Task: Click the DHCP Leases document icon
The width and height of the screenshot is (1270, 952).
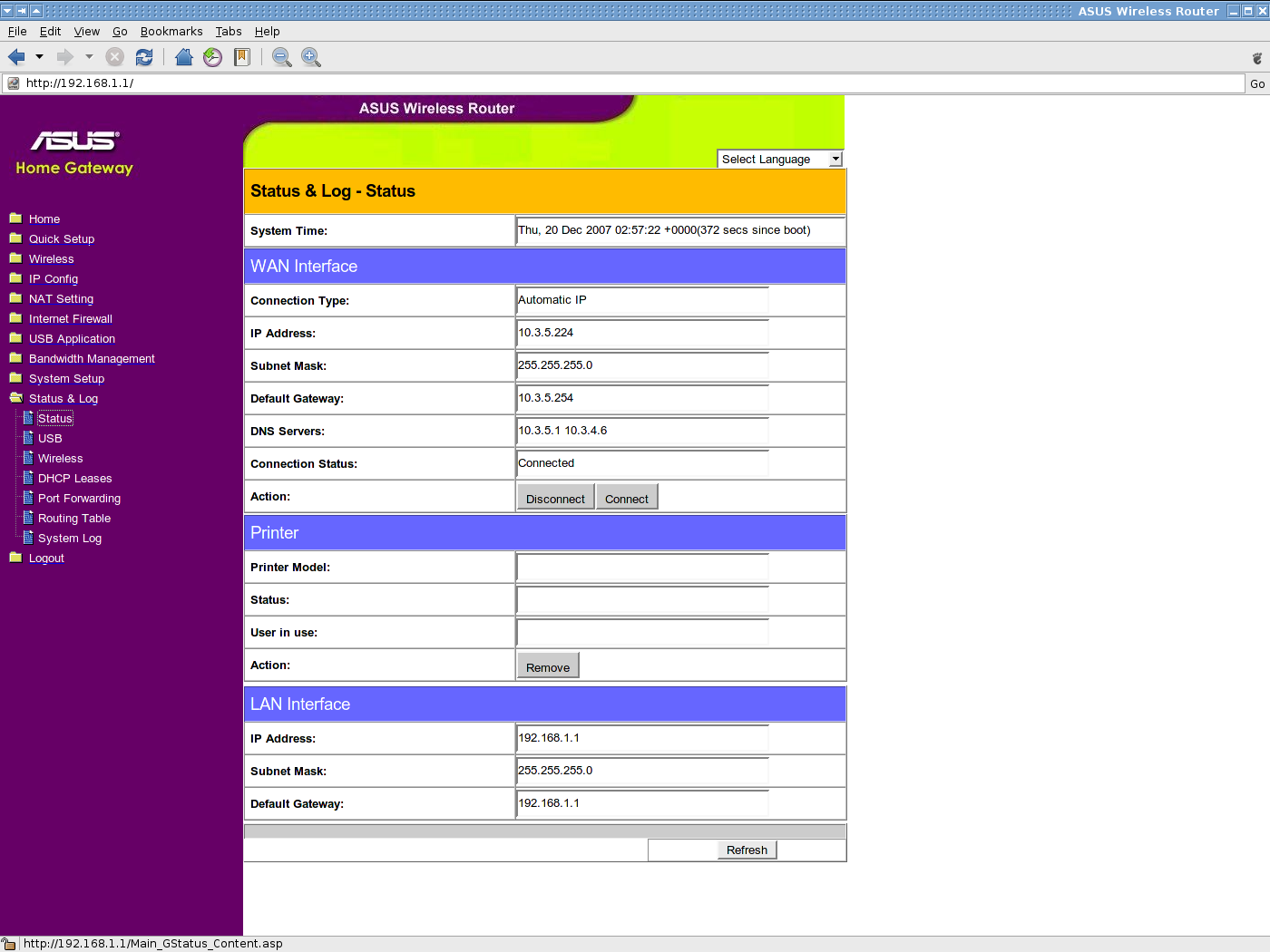Action: pos(28,477)
